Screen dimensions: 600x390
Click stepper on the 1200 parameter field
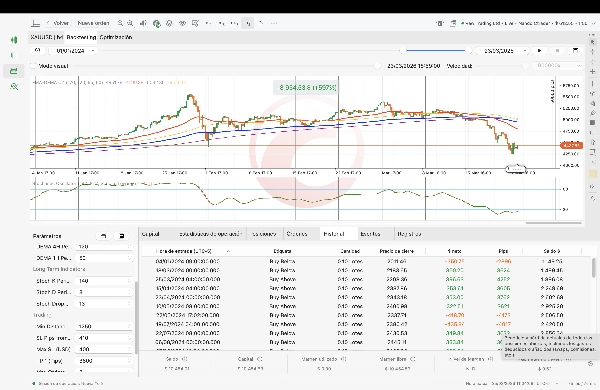coord(129,326)
